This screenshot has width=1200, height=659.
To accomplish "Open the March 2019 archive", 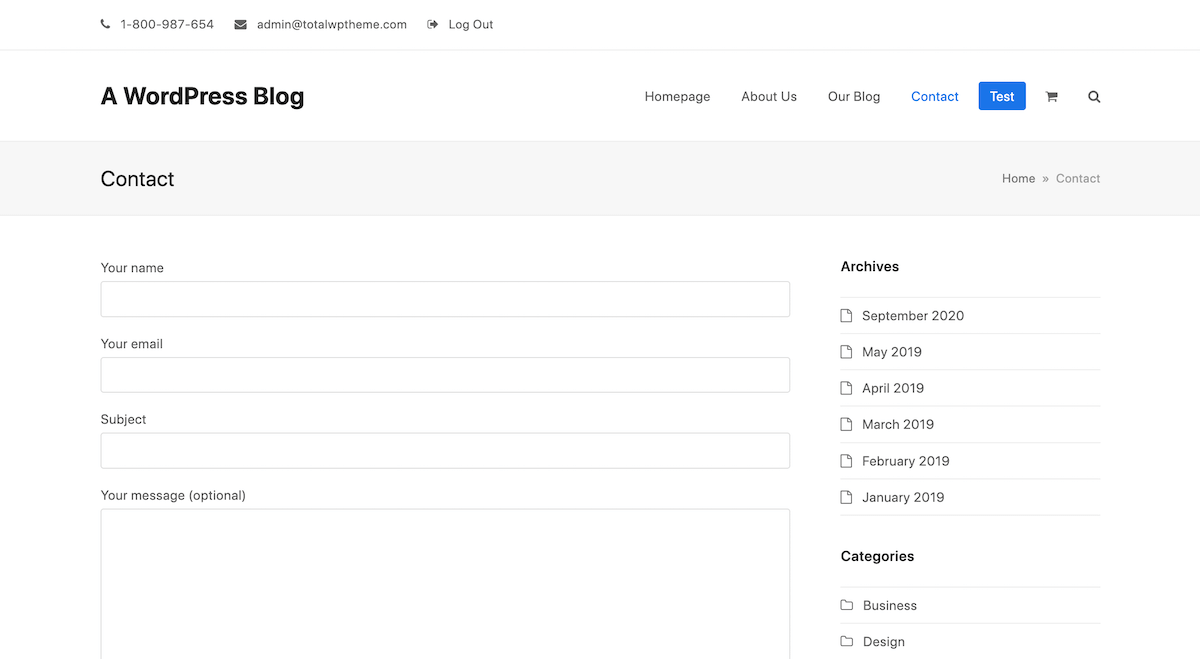I will [x=898, y=424].
